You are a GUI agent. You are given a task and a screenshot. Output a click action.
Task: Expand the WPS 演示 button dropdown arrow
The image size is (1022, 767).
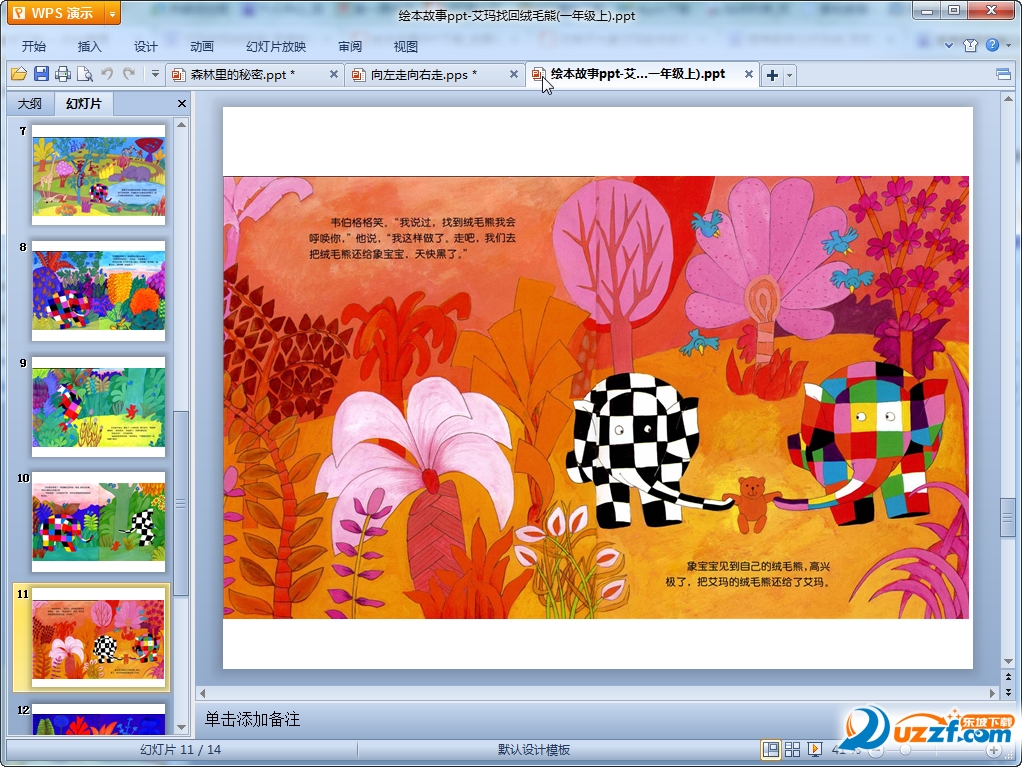113,13
